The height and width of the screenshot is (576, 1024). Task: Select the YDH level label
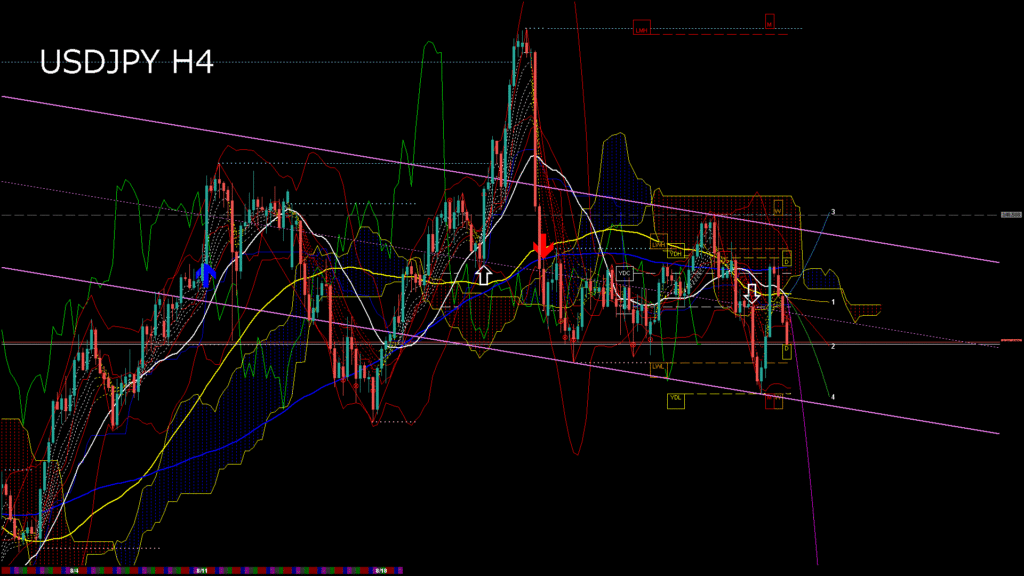click(x=675, y=254)
